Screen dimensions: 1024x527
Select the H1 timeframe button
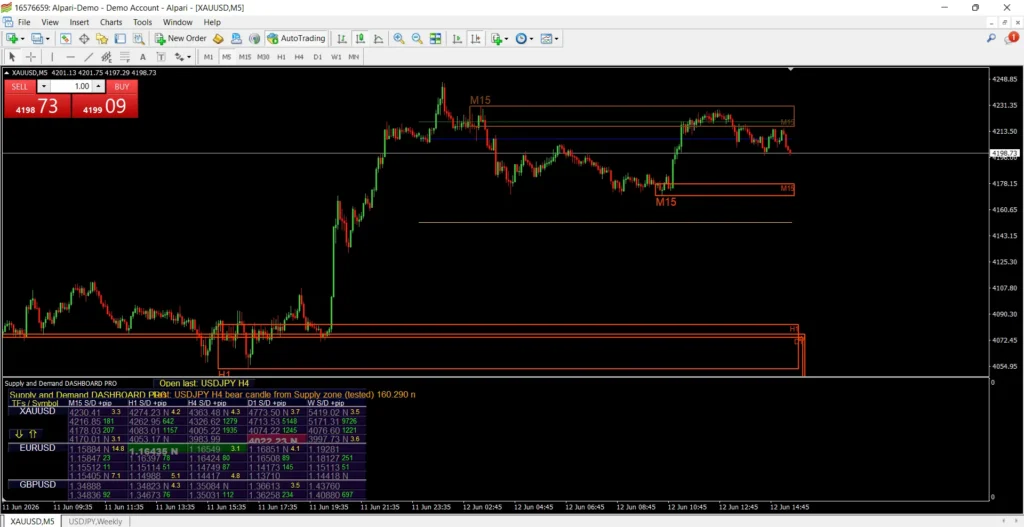281,57
